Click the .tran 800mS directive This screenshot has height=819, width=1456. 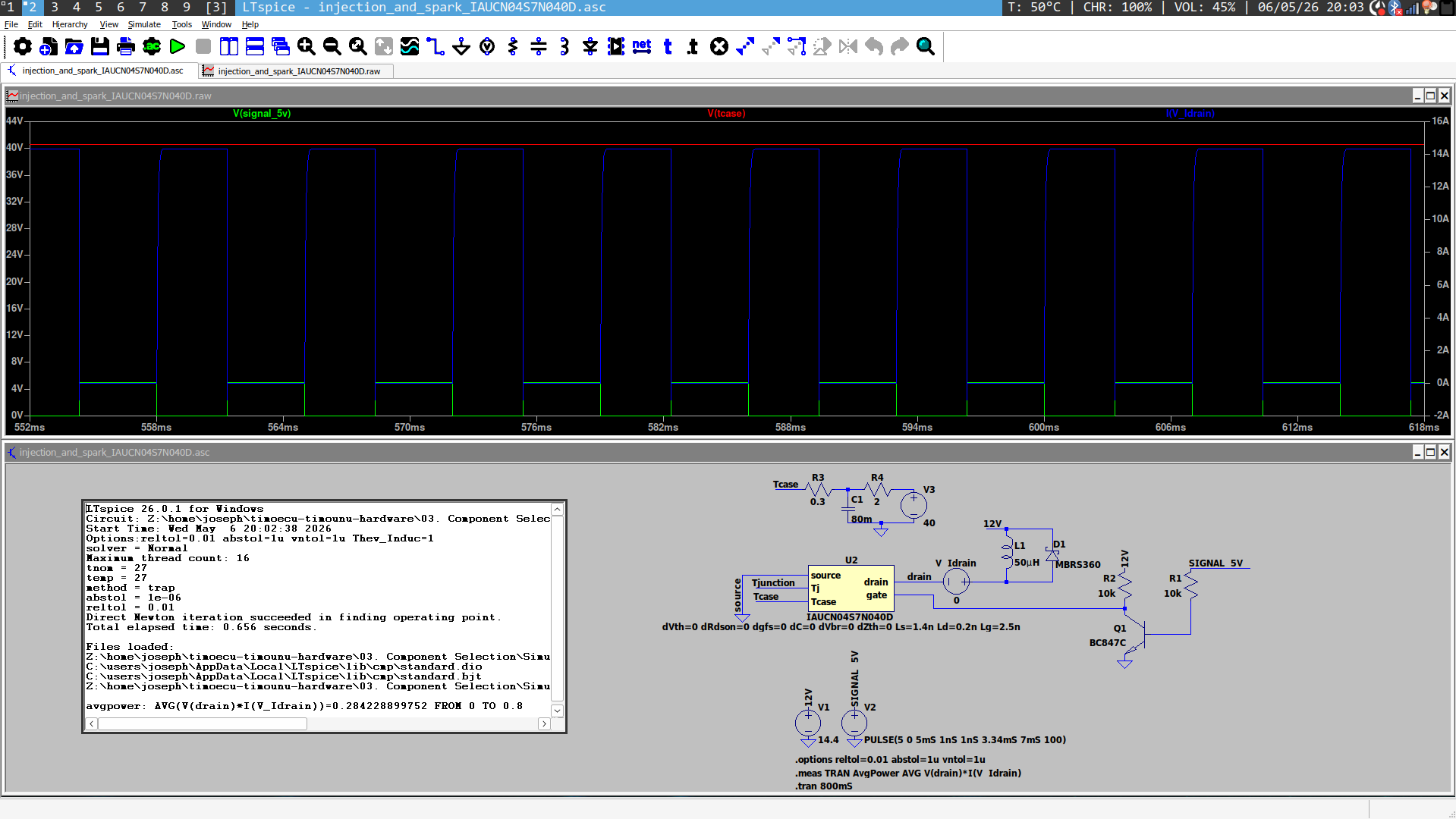pyautogui.click(x=824, y=786)
